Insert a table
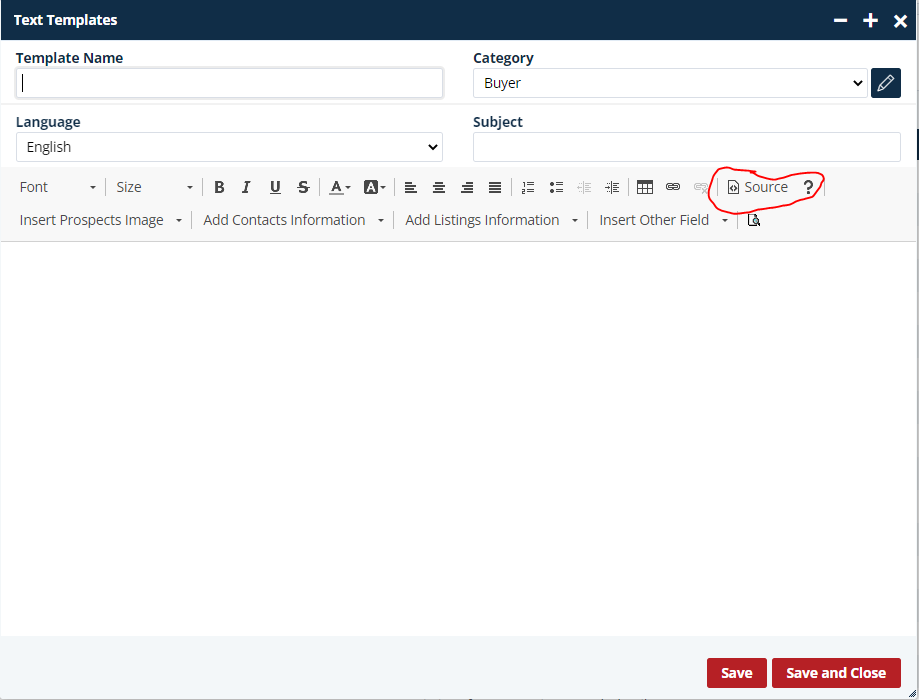The image size is (919, 700). pos(645,187)
